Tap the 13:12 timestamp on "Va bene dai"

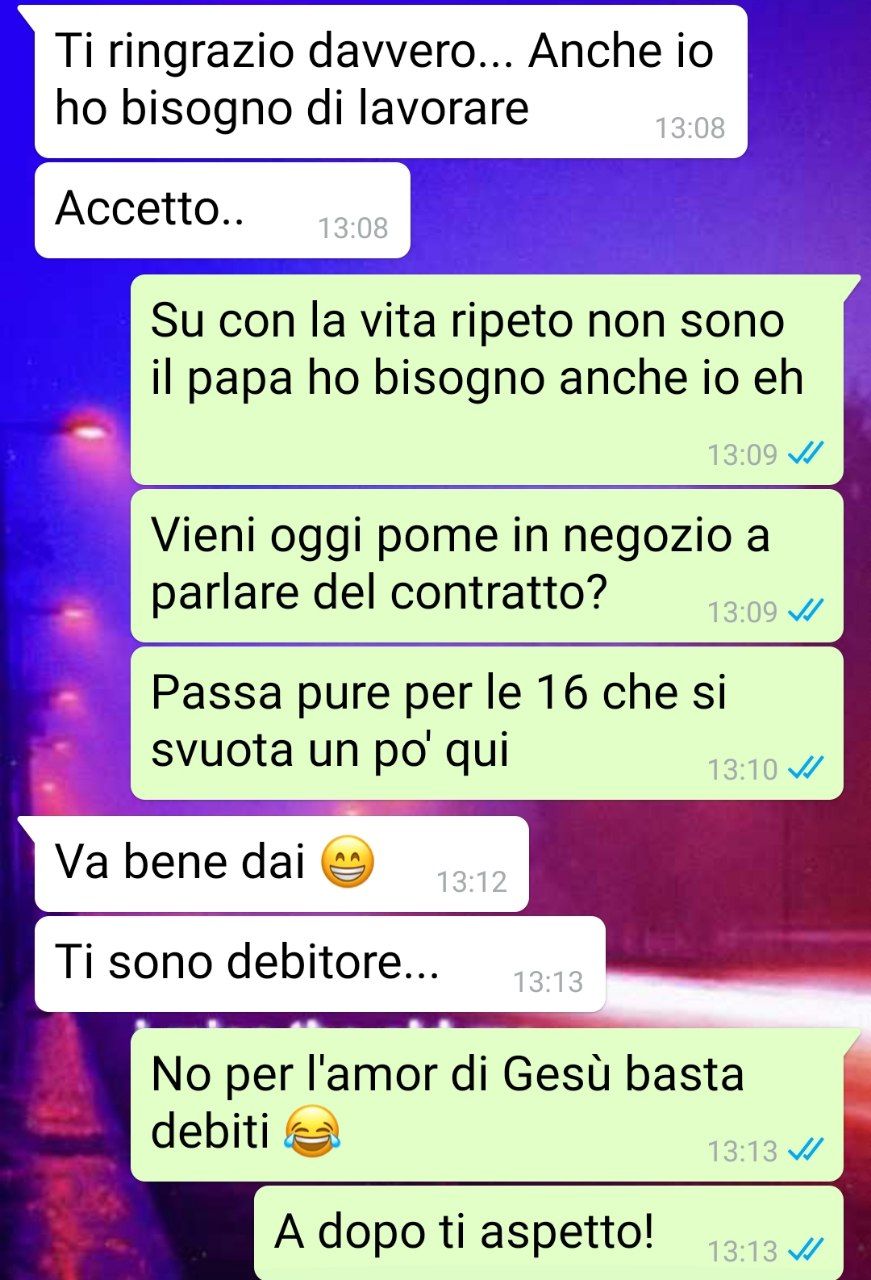click(x=471, y=882)
